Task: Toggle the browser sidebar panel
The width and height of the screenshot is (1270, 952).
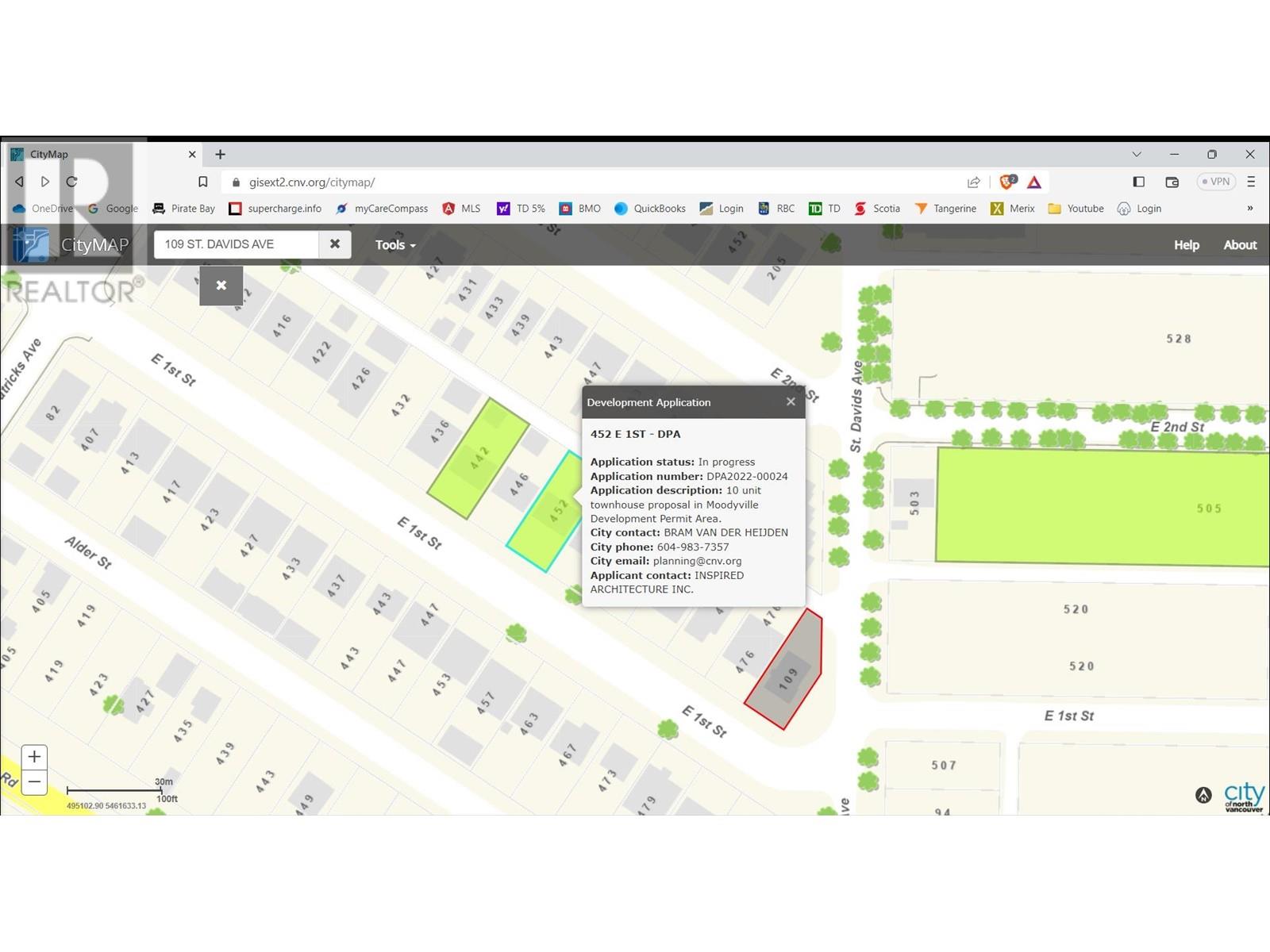Action: (1139, 182)
